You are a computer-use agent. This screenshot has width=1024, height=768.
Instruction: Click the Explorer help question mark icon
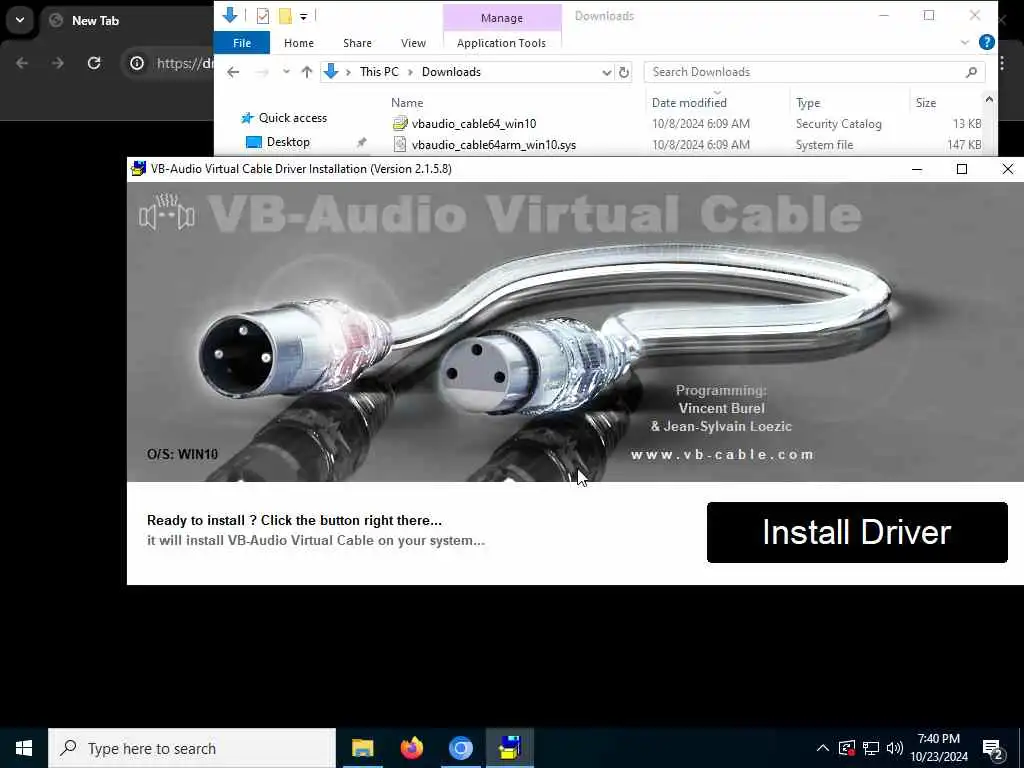tap(986, 42)
